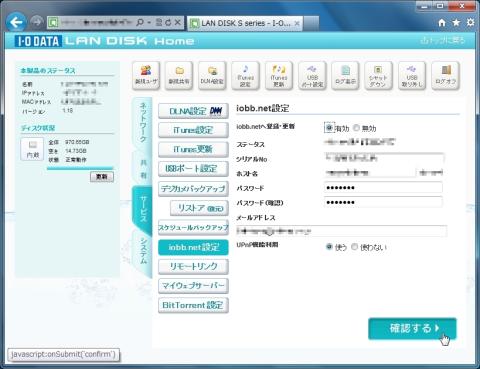
Task: Go back with the browser back arrow
Action: (16, 23)
